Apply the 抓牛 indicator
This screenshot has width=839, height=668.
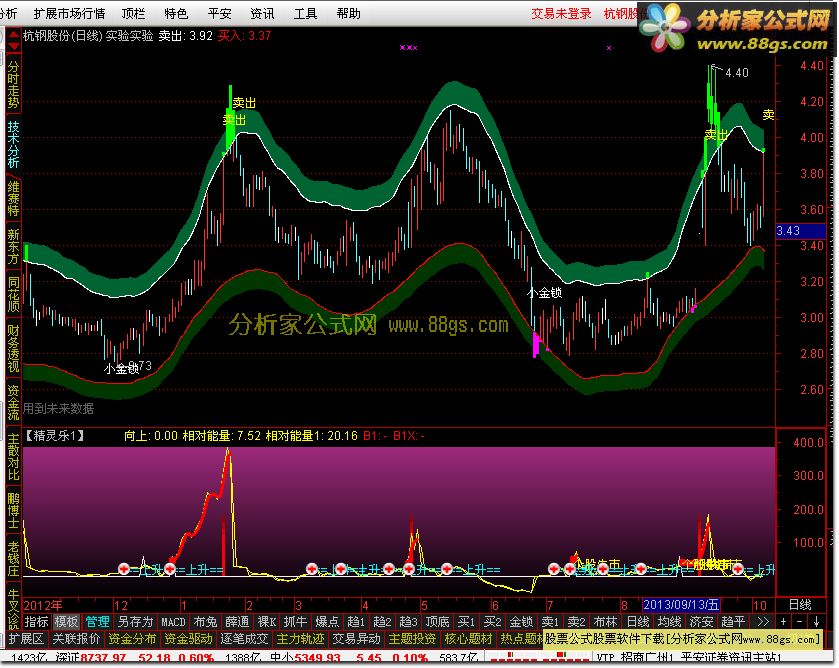click(295, 621)
